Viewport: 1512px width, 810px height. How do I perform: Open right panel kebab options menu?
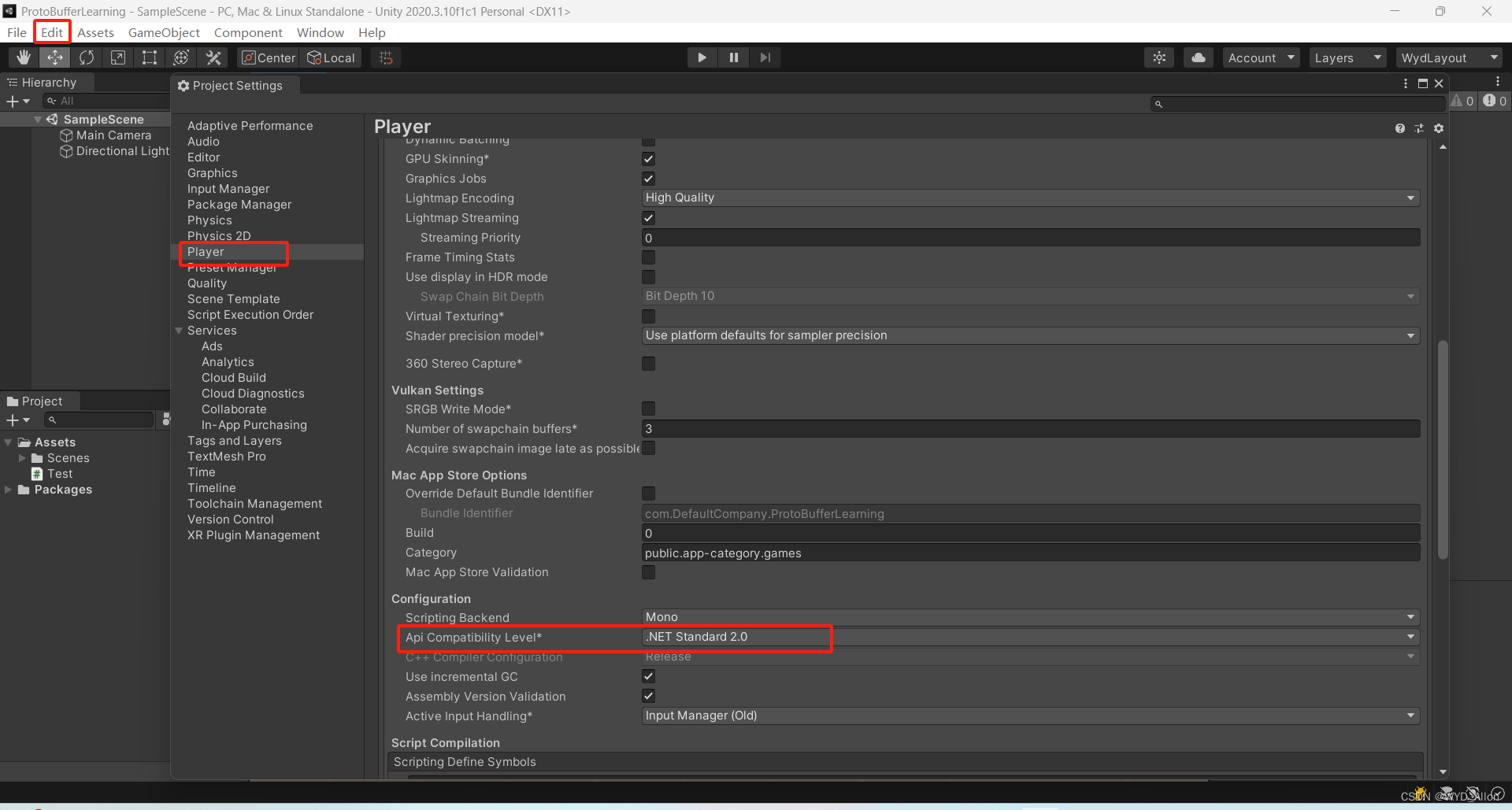coord(1498,81)
